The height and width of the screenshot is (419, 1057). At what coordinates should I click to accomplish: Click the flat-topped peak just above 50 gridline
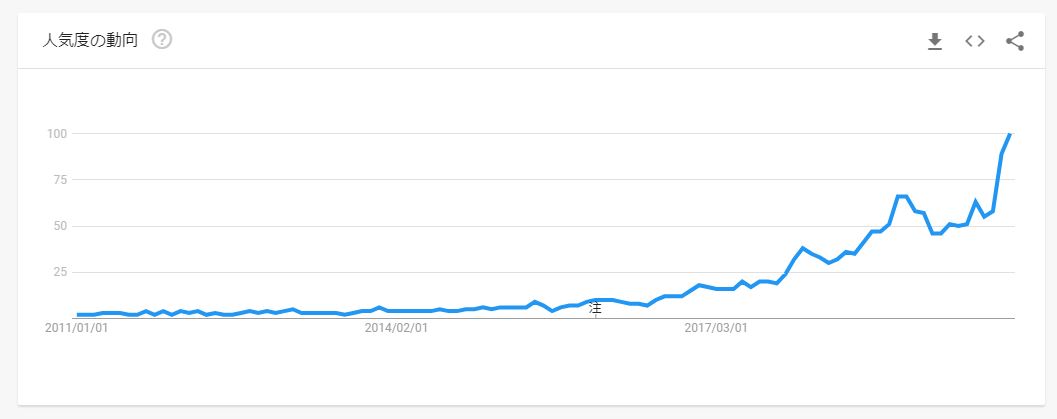902,196
